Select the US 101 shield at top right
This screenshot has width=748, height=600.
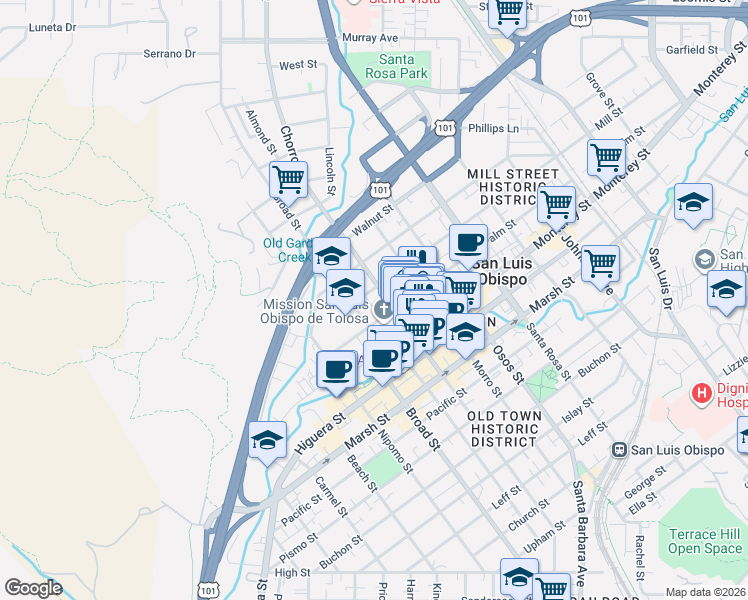tap(580, 19)
